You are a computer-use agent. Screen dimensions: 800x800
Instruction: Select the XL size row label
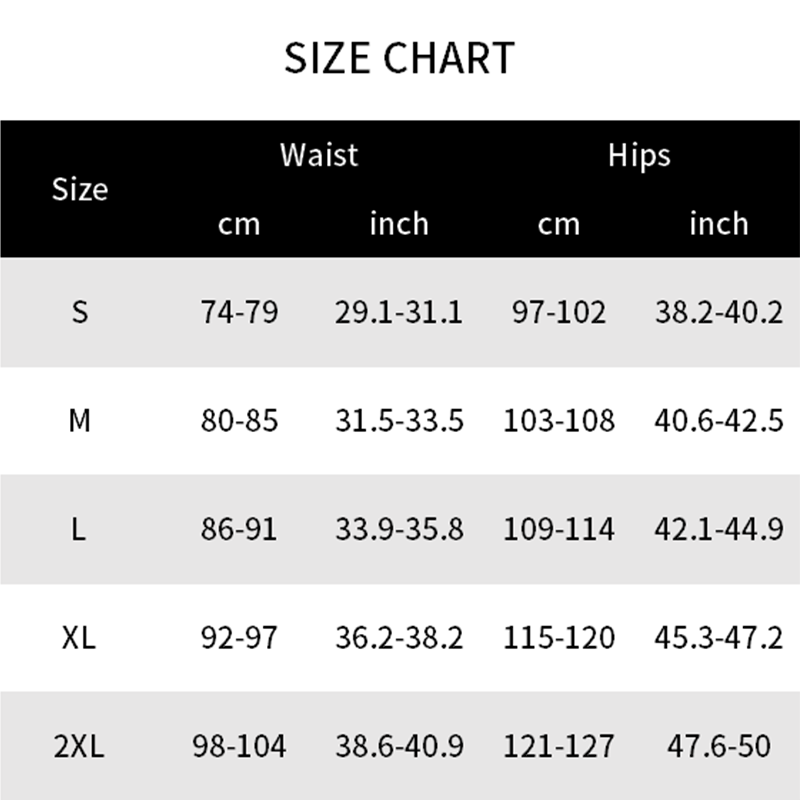click(80, 637)
